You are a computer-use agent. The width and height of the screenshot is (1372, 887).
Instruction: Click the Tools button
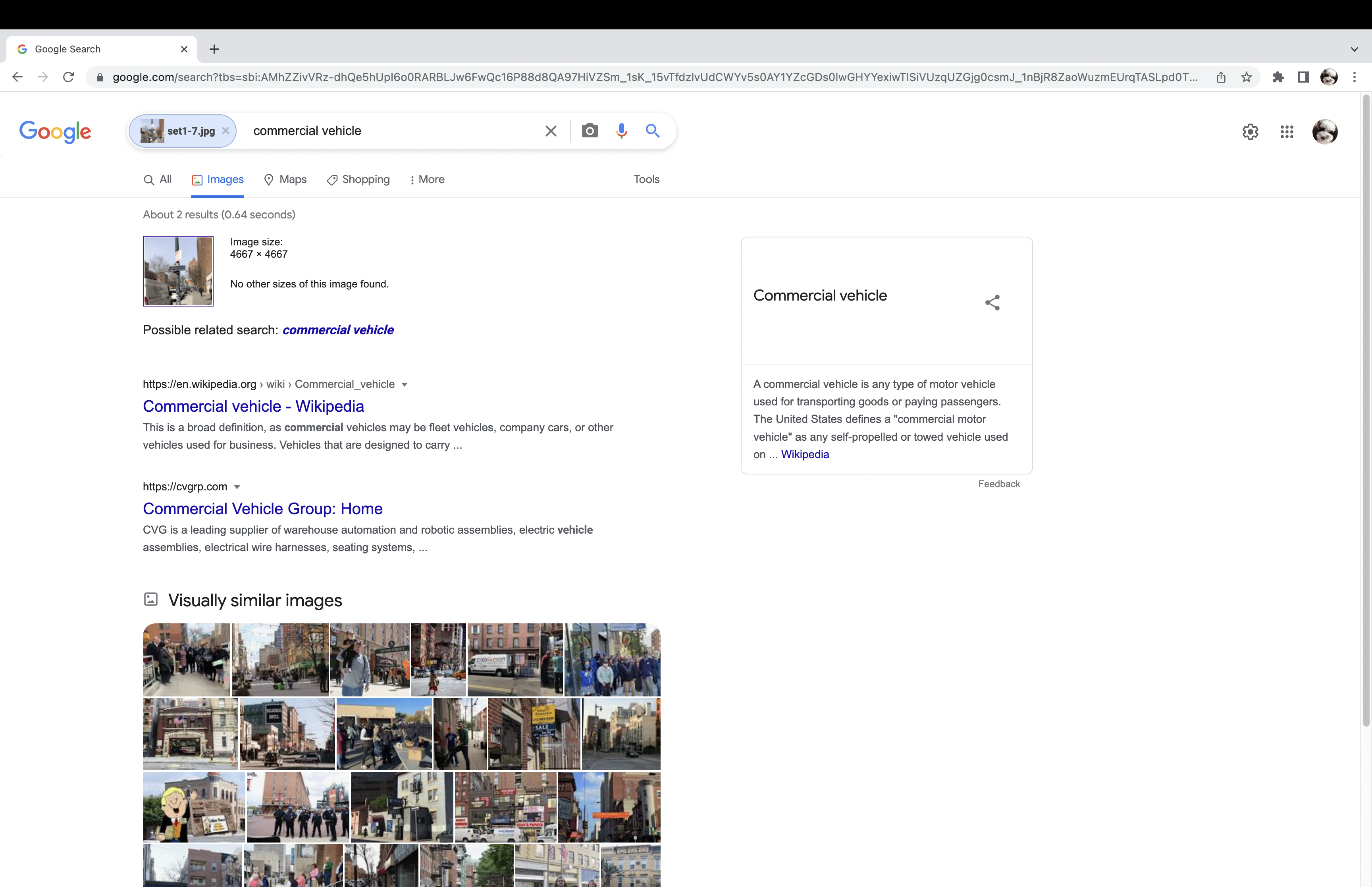646,180
